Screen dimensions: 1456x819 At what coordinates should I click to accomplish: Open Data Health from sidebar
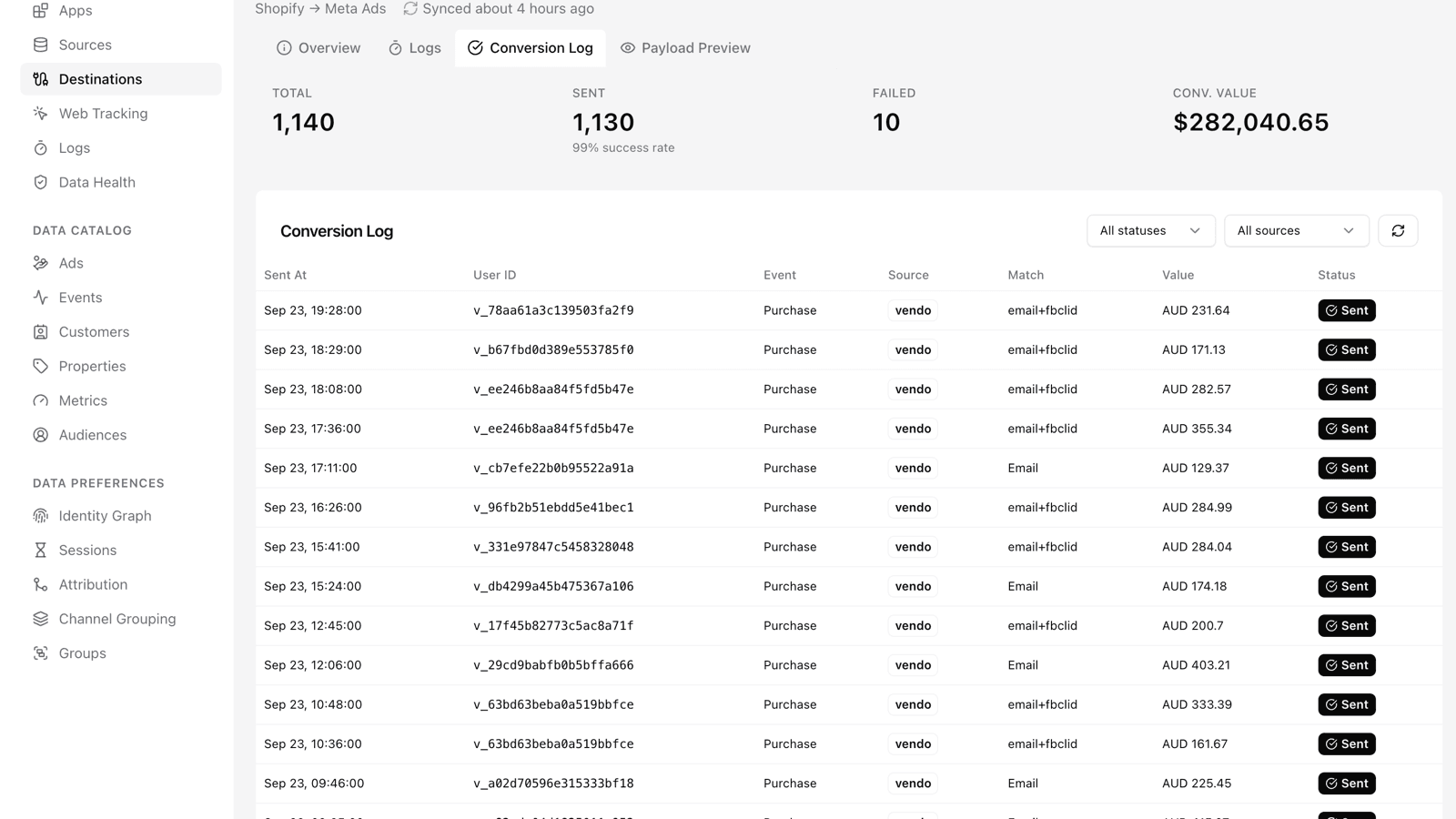pyautogui.click(x=121, y=182)
